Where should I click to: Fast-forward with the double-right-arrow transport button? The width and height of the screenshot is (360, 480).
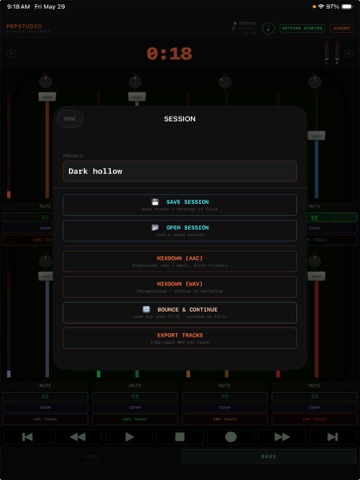(282, 437)
